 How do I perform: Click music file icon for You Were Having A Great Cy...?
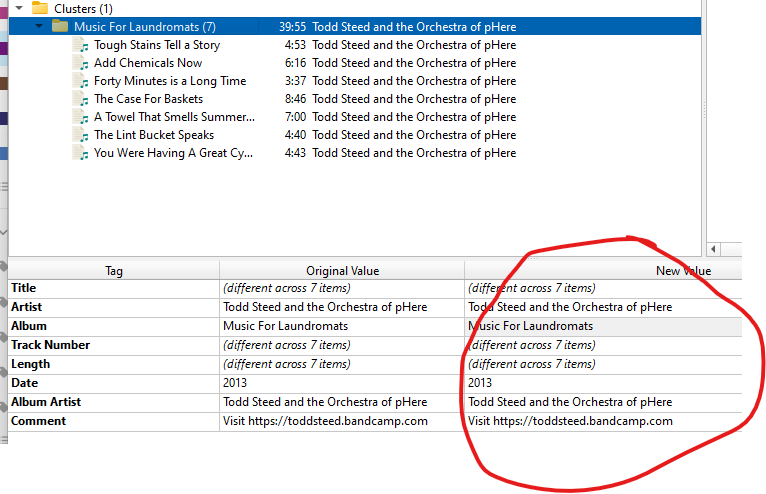point(81,153)
